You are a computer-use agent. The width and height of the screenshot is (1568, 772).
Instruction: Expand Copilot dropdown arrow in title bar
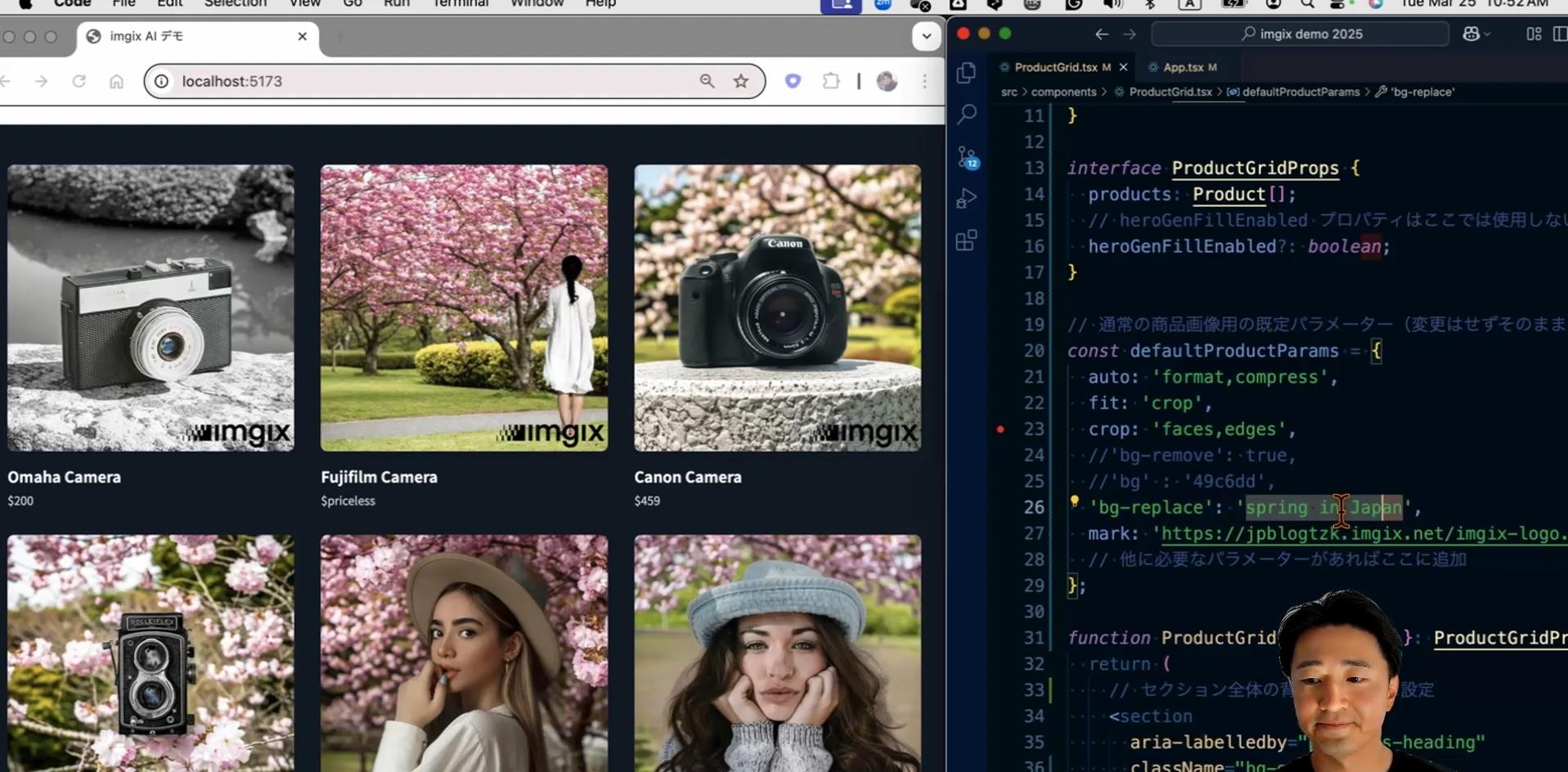1487,34
